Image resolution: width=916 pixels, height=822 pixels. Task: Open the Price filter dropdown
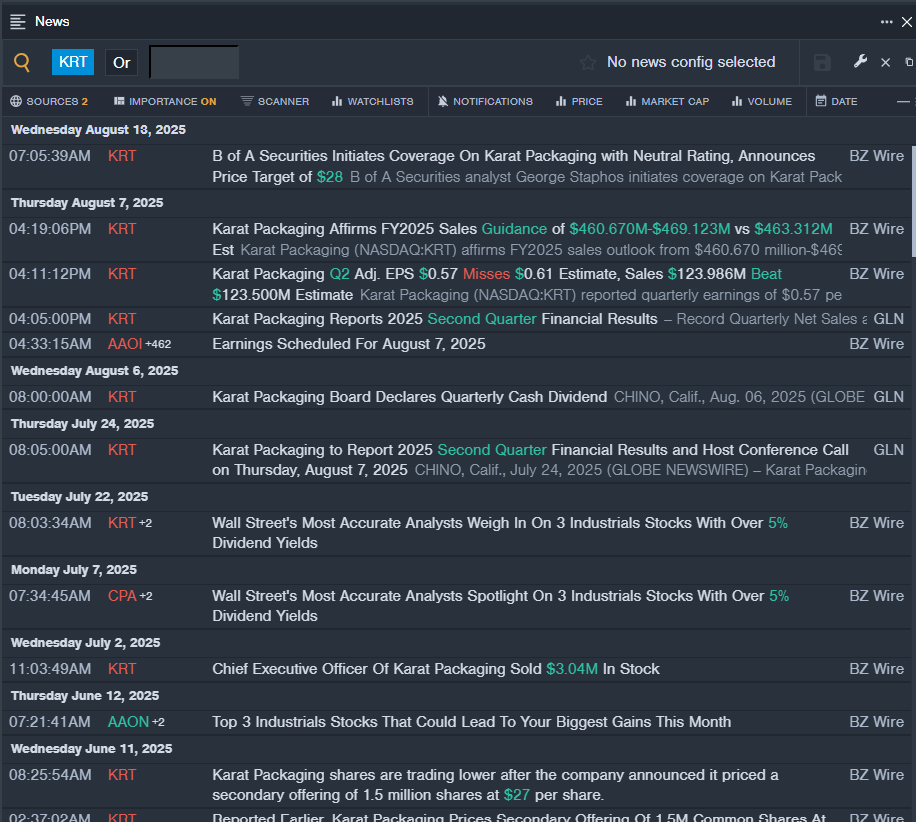pos(579,102)
